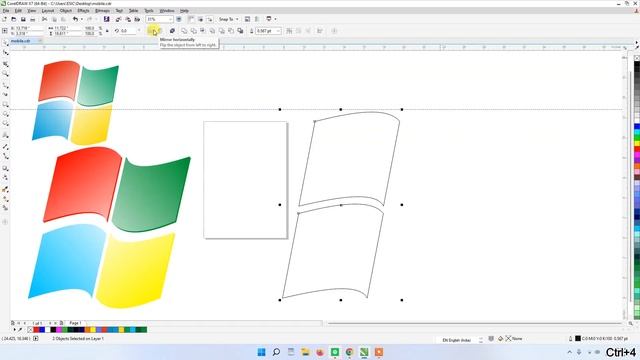
Task: Select the Interactive Fill tool
Action: coord(5,199)
